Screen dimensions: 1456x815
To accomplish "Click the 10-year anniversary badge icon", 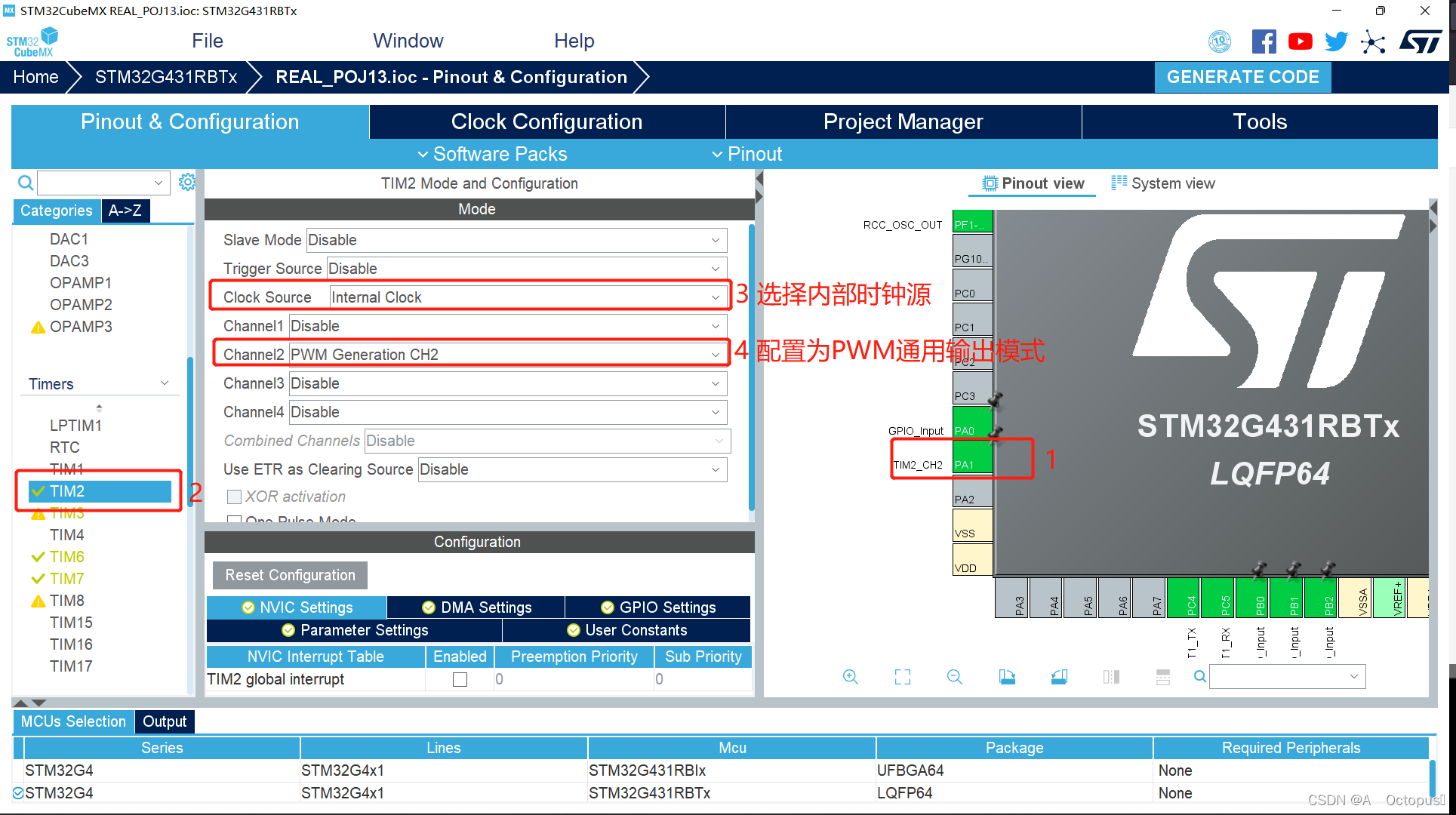I will click(1220, 42).
